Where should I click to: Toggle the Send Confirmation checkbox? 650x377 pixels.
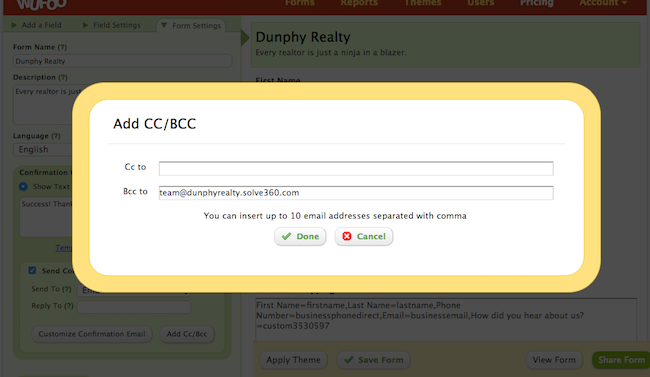tap(32, 270)
